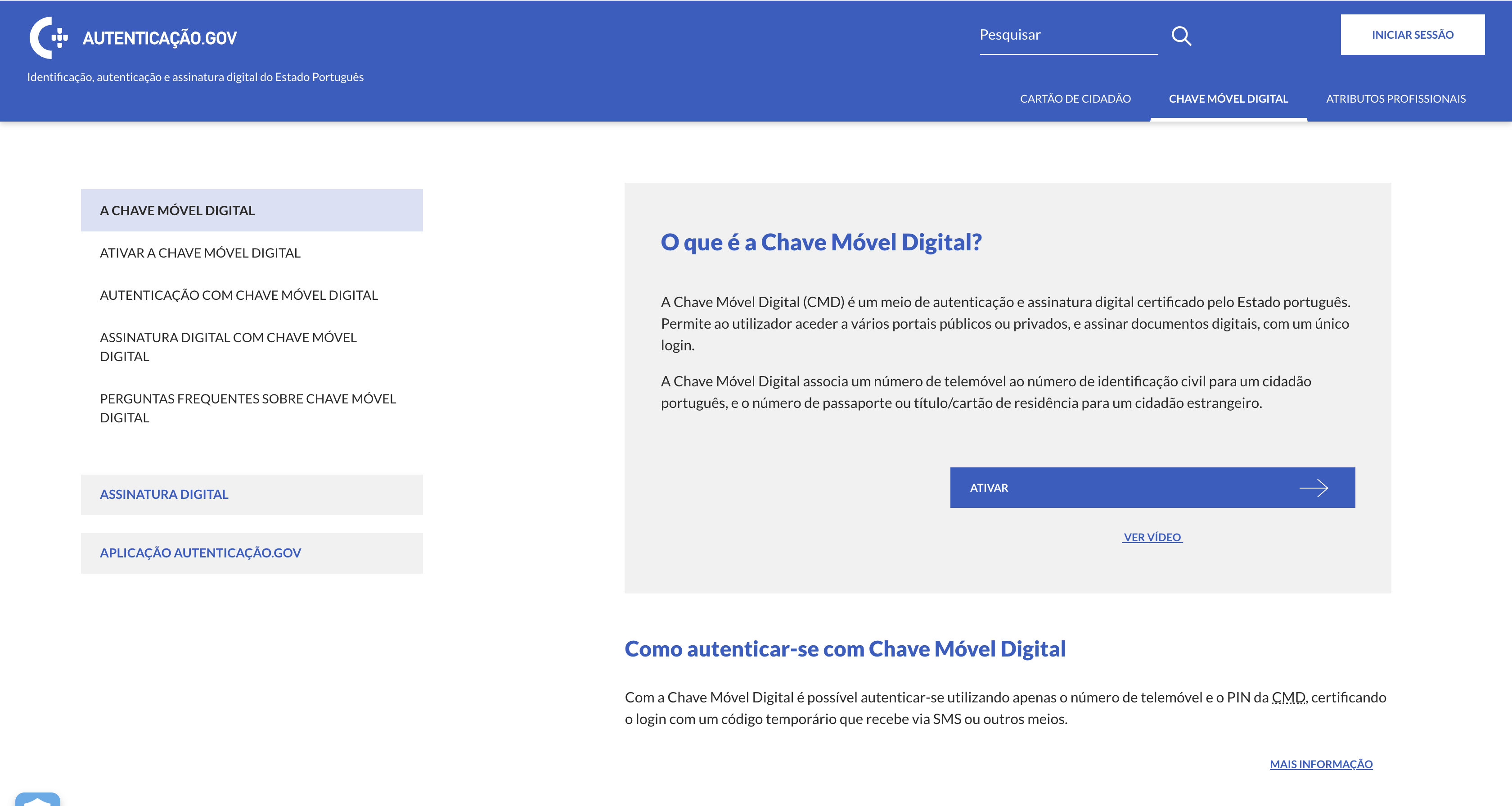Select the CHAVE MÓVEL DIGITAL tab

click(1228, 98)
